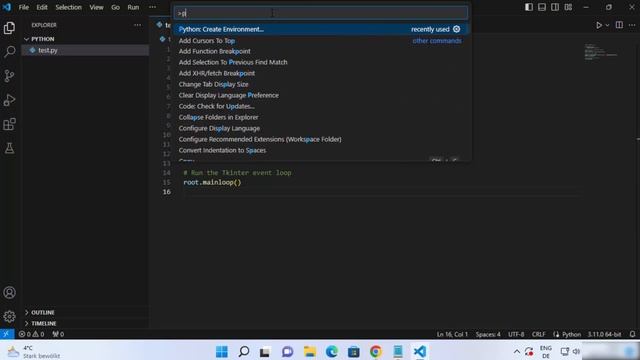Screen dimensions: 640x360
Task: Open Google Chrome from taskbar
Action: tap(376, 351)
